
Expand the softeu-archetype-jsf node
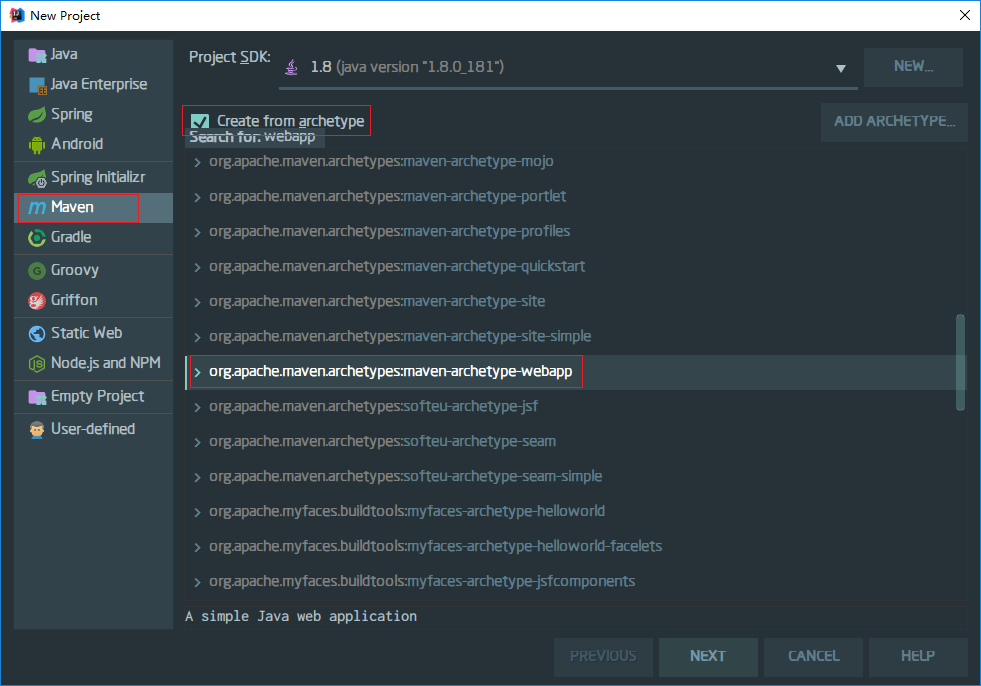pyautogui.click(x=197, y=408)
